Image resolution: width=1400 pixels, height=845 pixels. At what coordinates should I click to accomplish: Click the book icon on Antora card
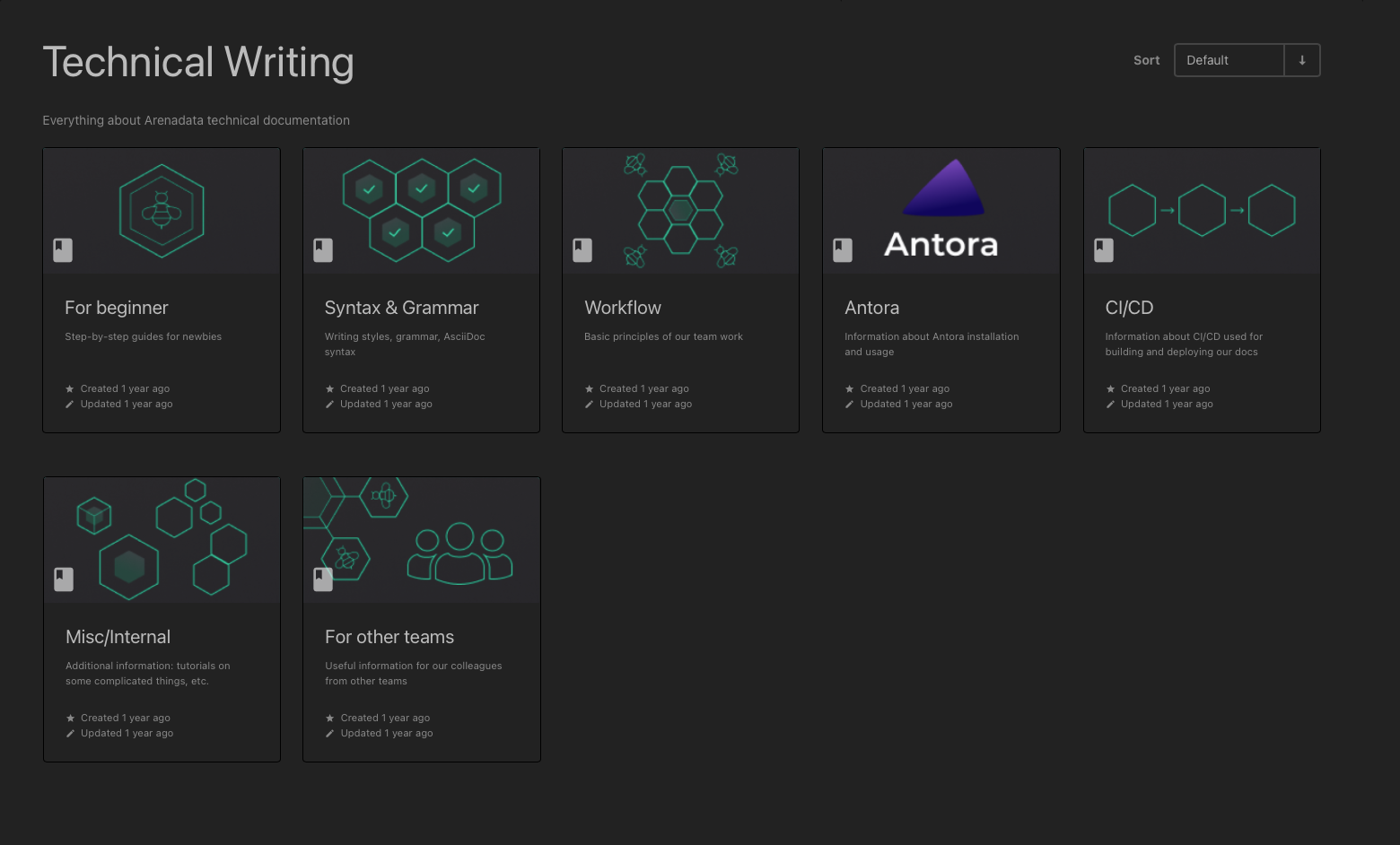pyautogui.click(x=843, y=249)
